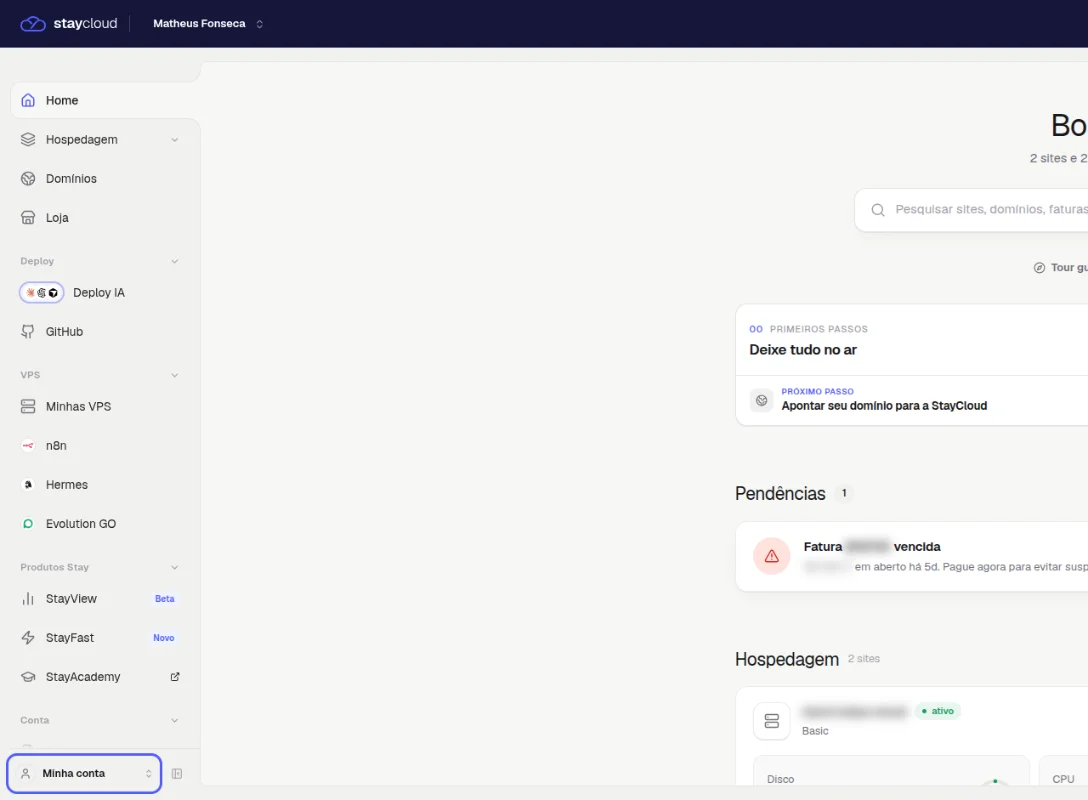Open the StayFast Novo link
The image size is (1088, 800).
coord(101,638)
